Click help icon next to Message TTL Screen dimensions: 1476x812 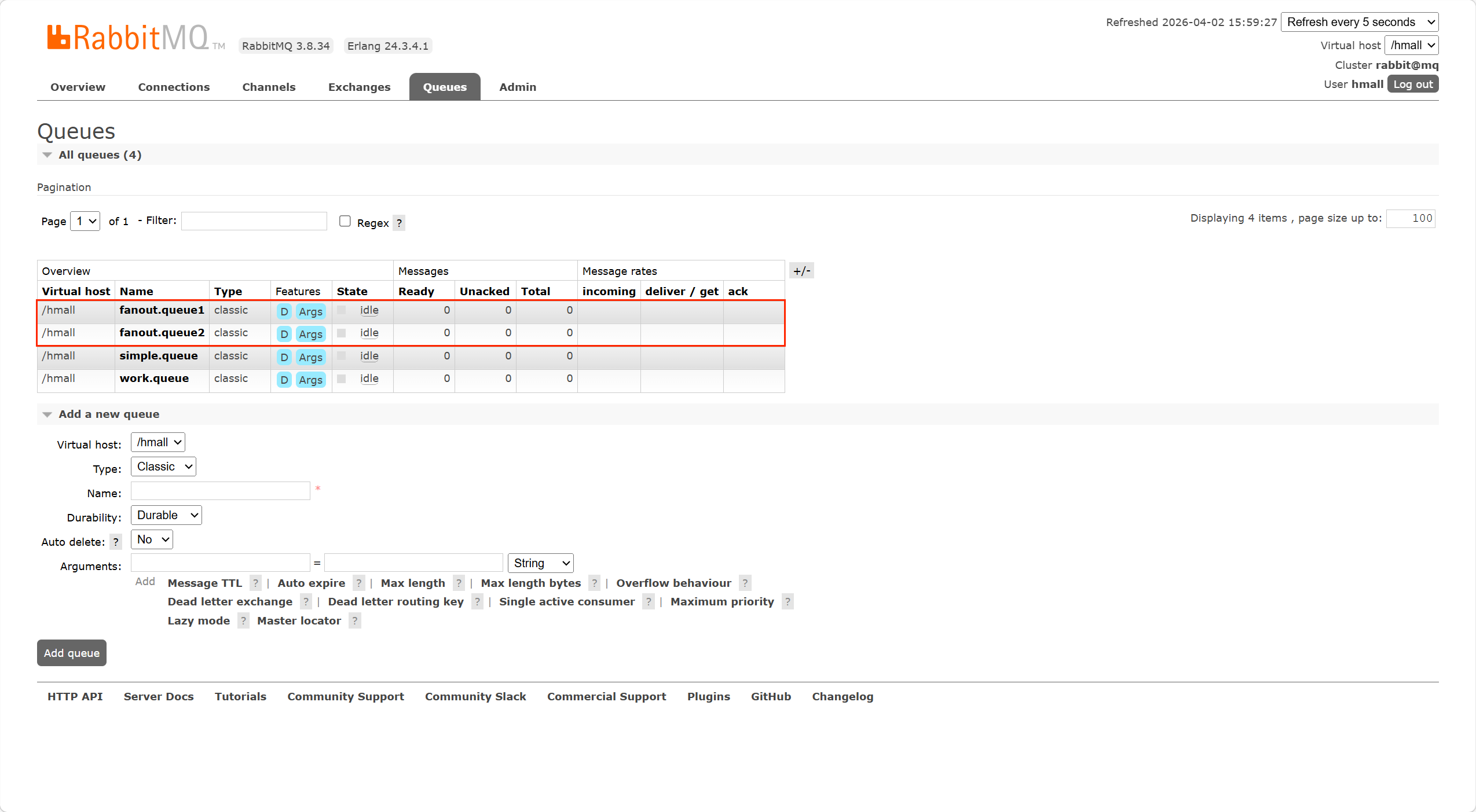255,583
